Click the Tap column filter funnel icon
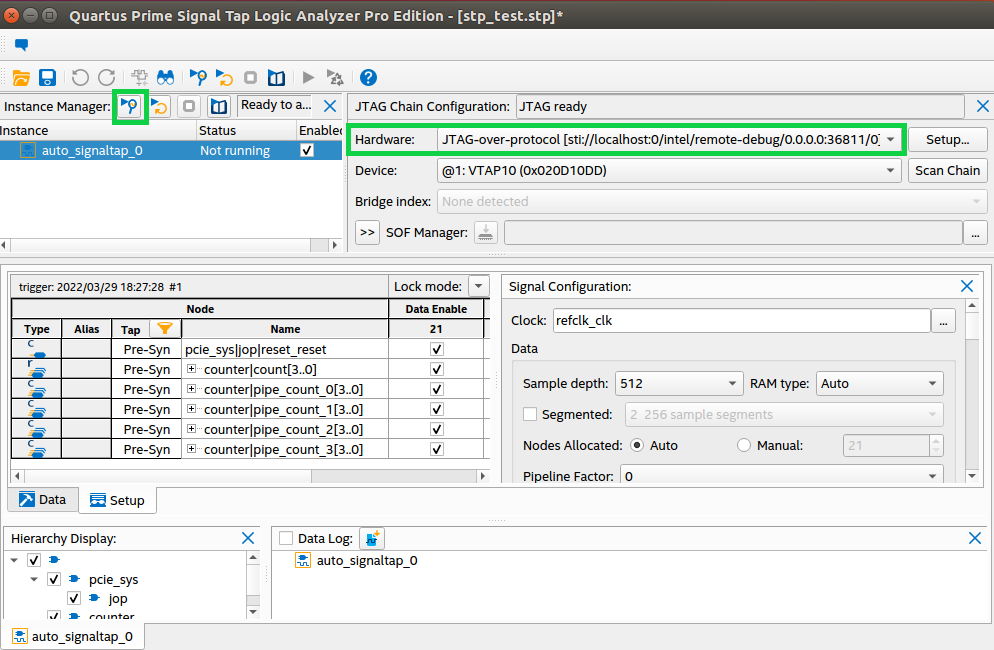 pyautogui.click(x=166, y=329)
